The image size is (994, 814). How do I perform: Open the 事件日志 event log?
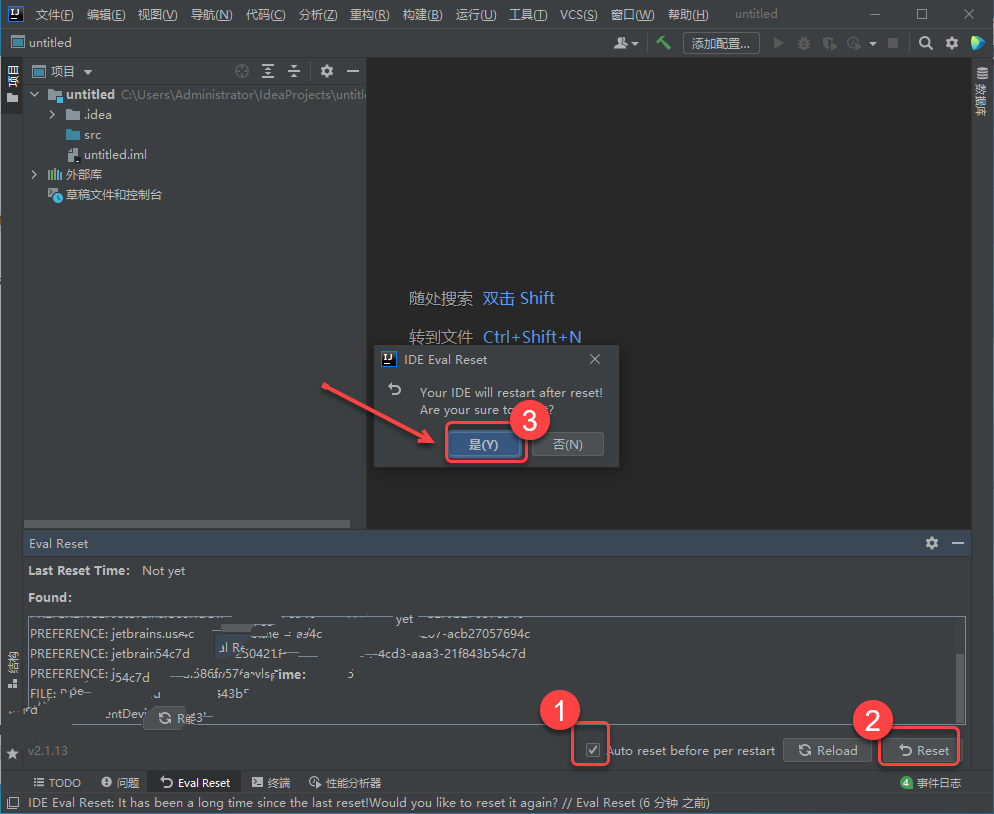[931, 782]
